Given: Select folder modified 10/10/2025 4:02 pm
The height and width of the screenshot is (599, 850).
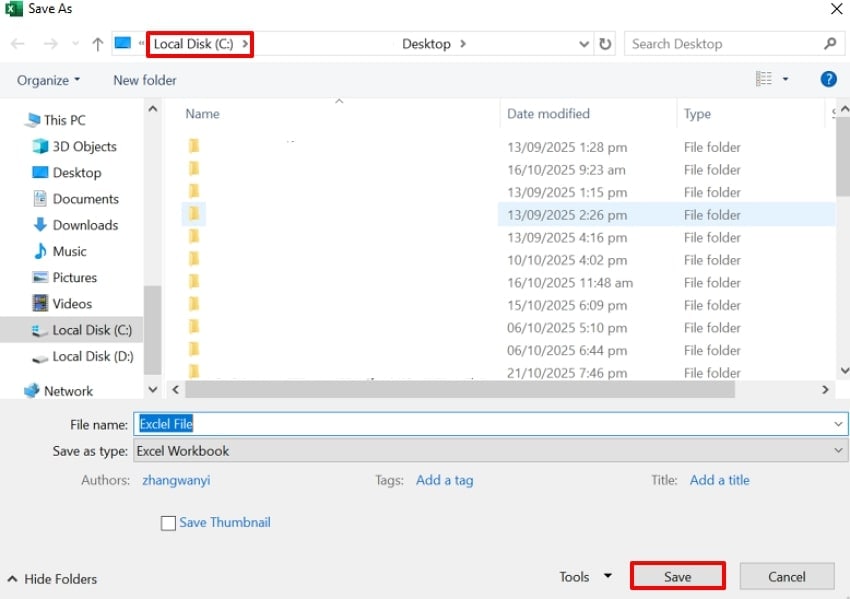Looking at the screenshot, I should (508, 260).
